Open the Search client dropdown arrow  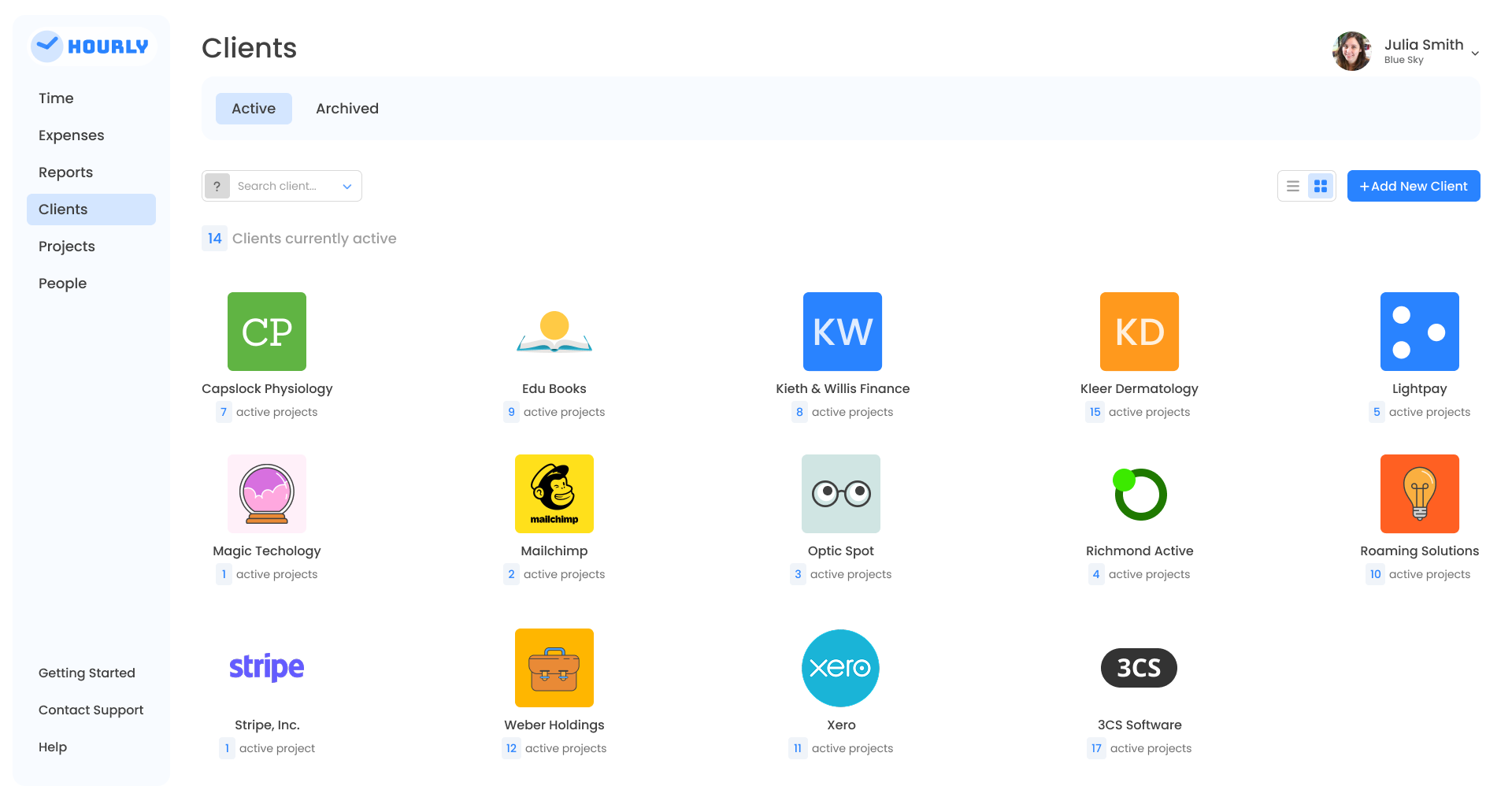click(x=346, y=187)
